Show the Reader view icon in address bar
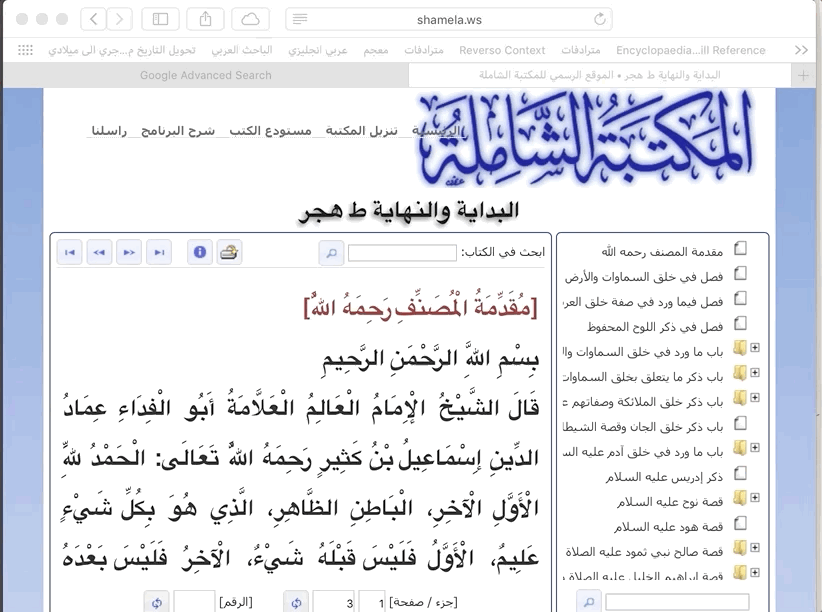This screenshot has width=822, height=612. (x=300, y=19)
